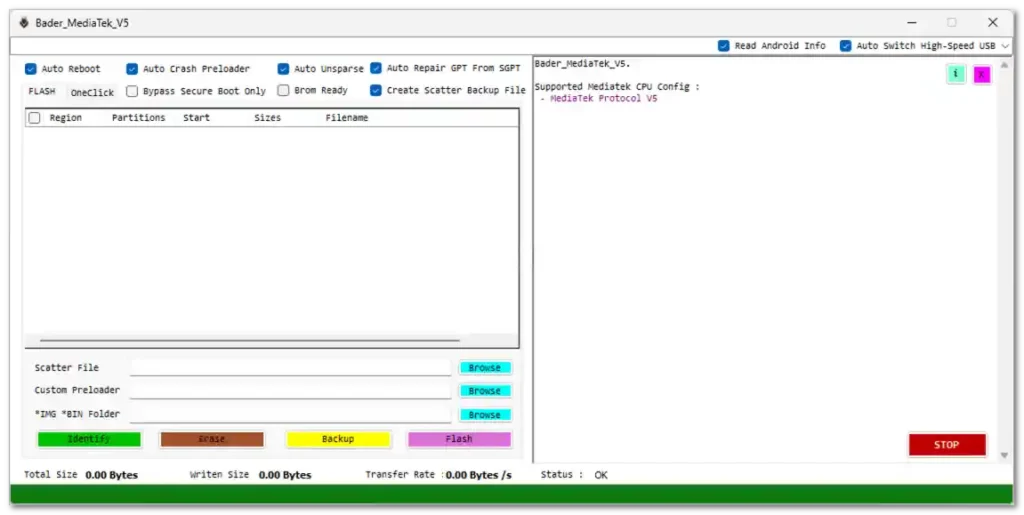This screenshot has height=515, width=1024.
Task: Click the yellow Backup button
Action: pyautogui.click(x=338, y=439)
